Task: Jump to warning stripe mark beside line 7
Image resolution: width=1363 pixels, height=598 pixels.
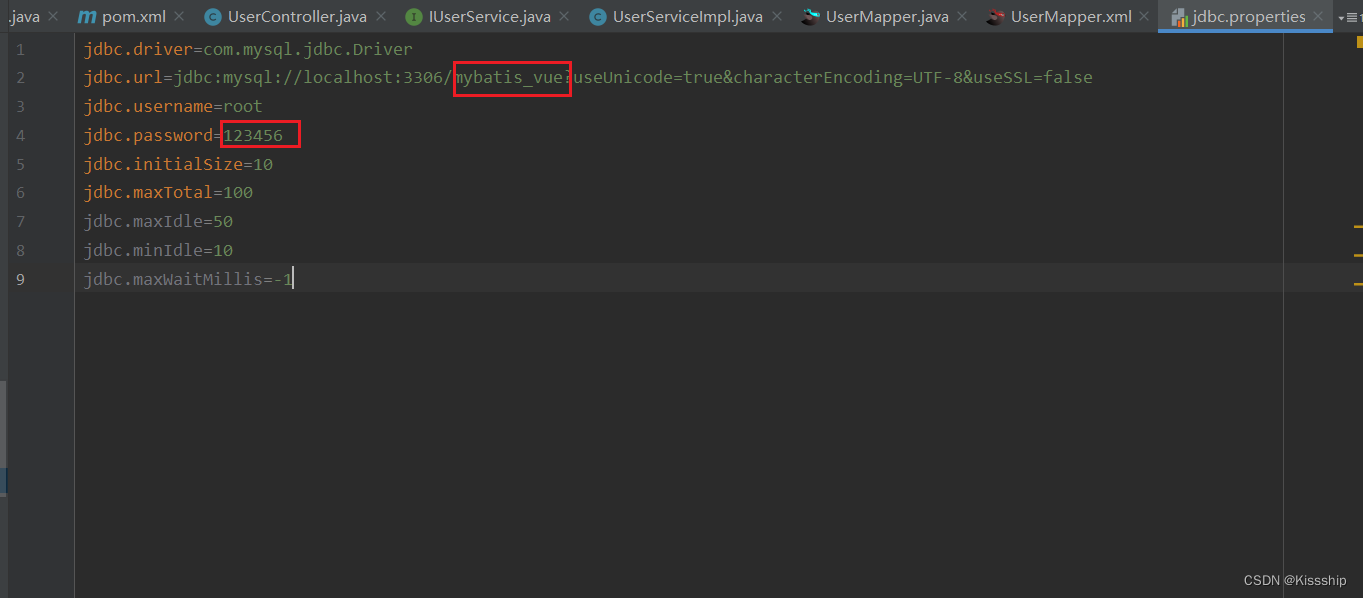Action: tap(1358, 227)
